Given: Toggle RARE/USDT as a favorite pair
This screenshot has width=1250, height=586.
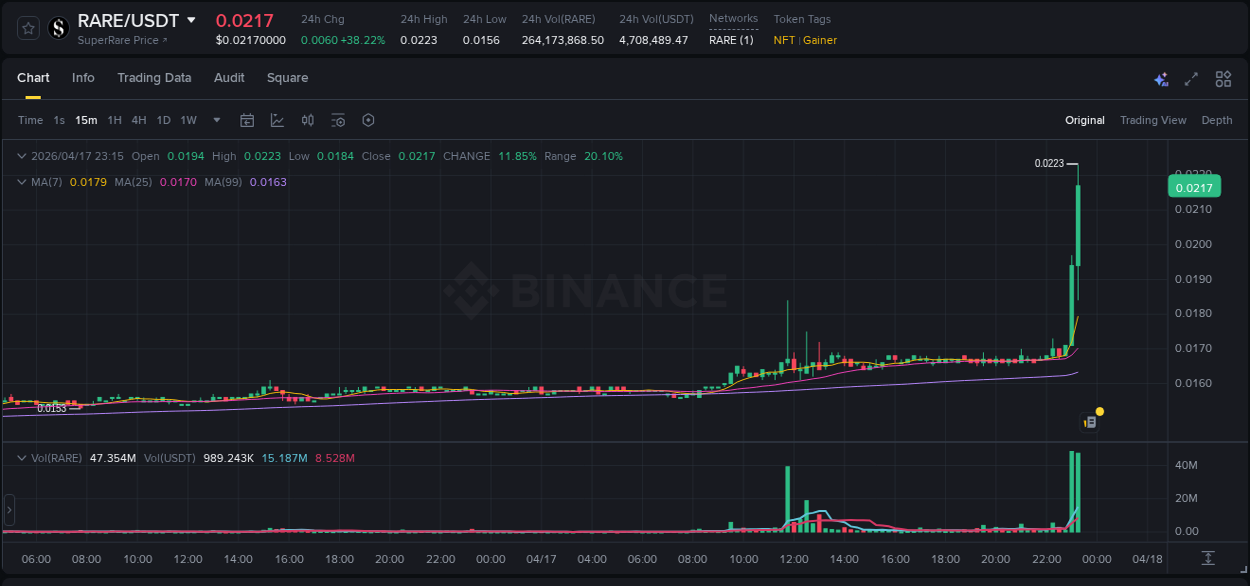Looking at the screenshot, I should point(27,28).
